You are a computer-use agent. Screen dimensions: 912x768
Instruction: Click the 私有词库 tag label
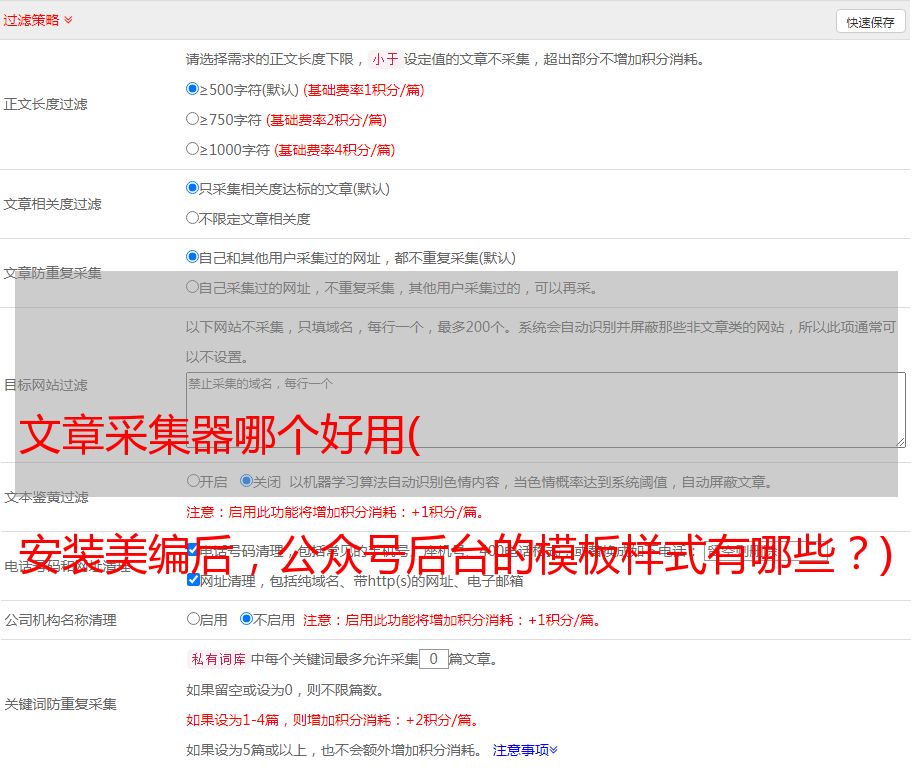tap(218, 659)
